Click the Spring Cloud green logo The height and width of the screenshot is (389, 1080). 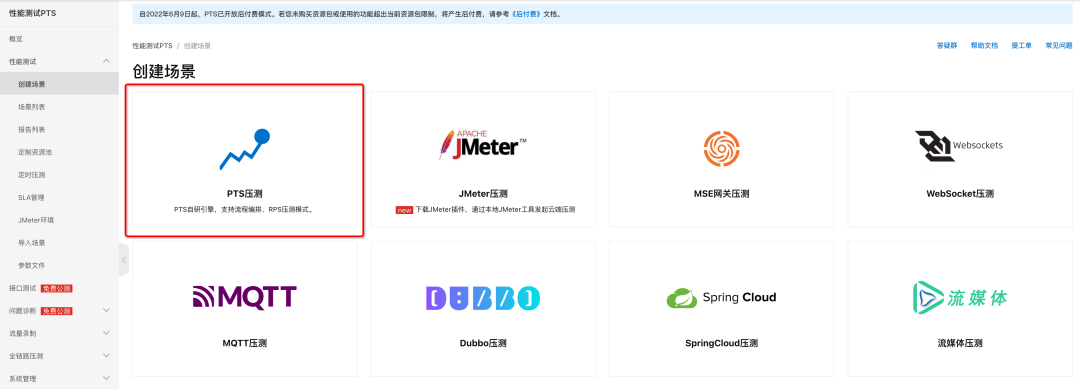click(721, 297)
